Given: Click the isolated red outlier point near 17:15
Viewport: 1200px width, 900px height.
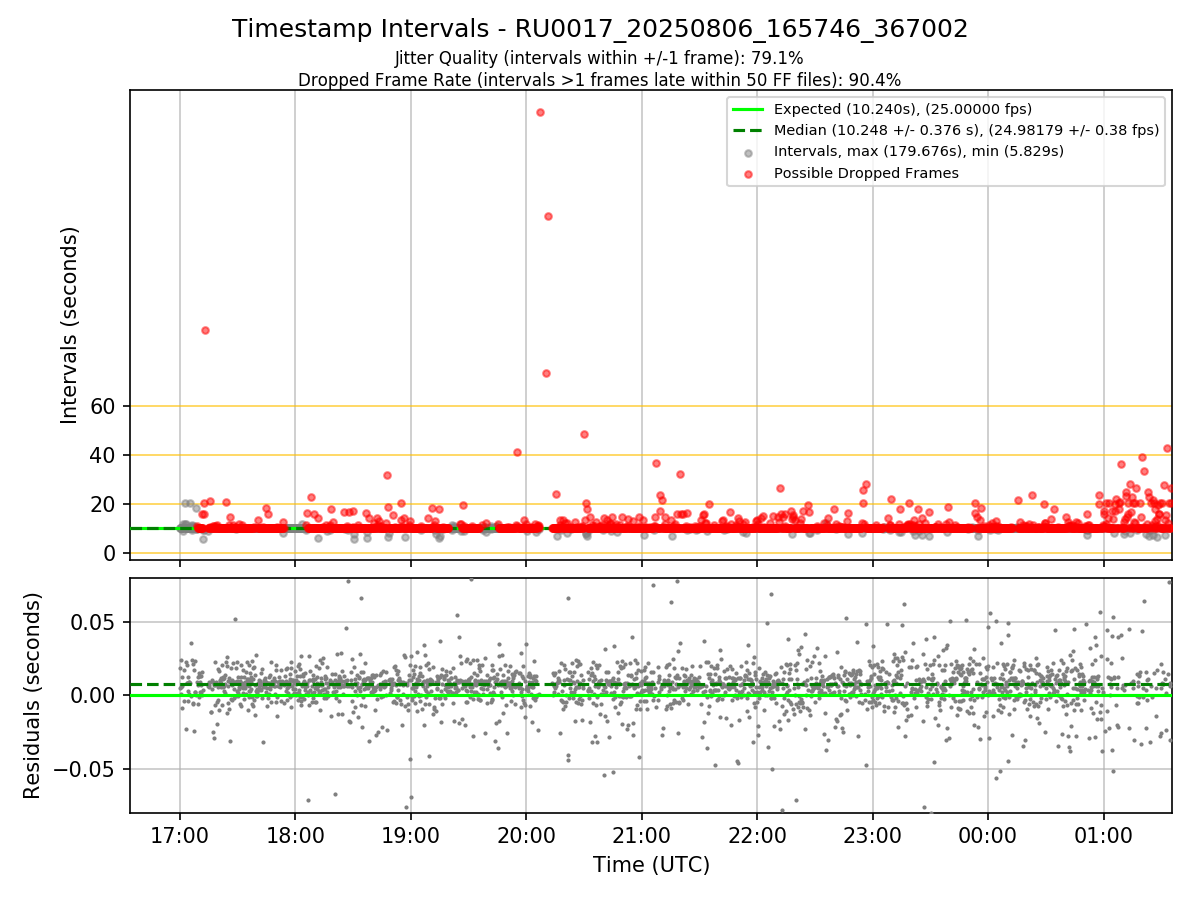Looking at the screenshot, I should point(205,330).
